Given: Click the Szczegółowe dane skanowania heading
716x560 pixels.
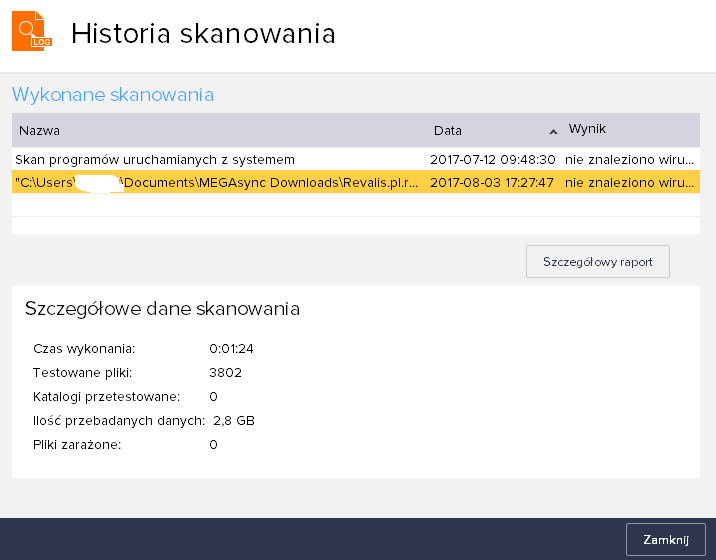Looking at the screenshot, I should [162, 309].
